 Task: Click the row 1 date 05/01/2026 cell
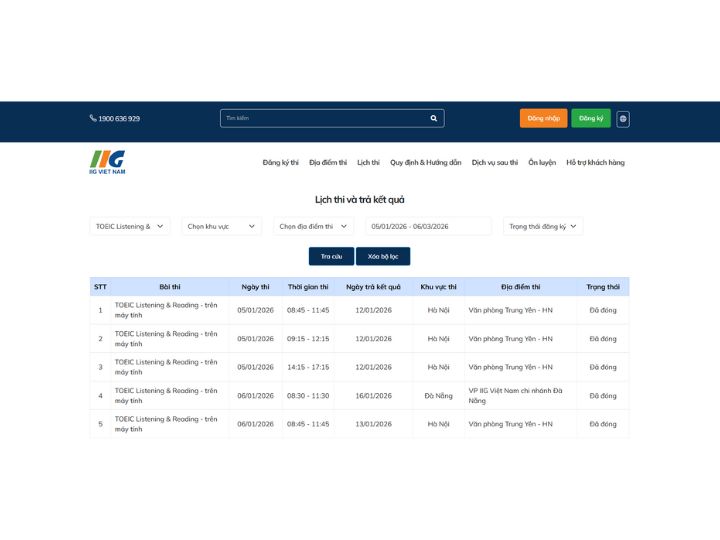255,310
